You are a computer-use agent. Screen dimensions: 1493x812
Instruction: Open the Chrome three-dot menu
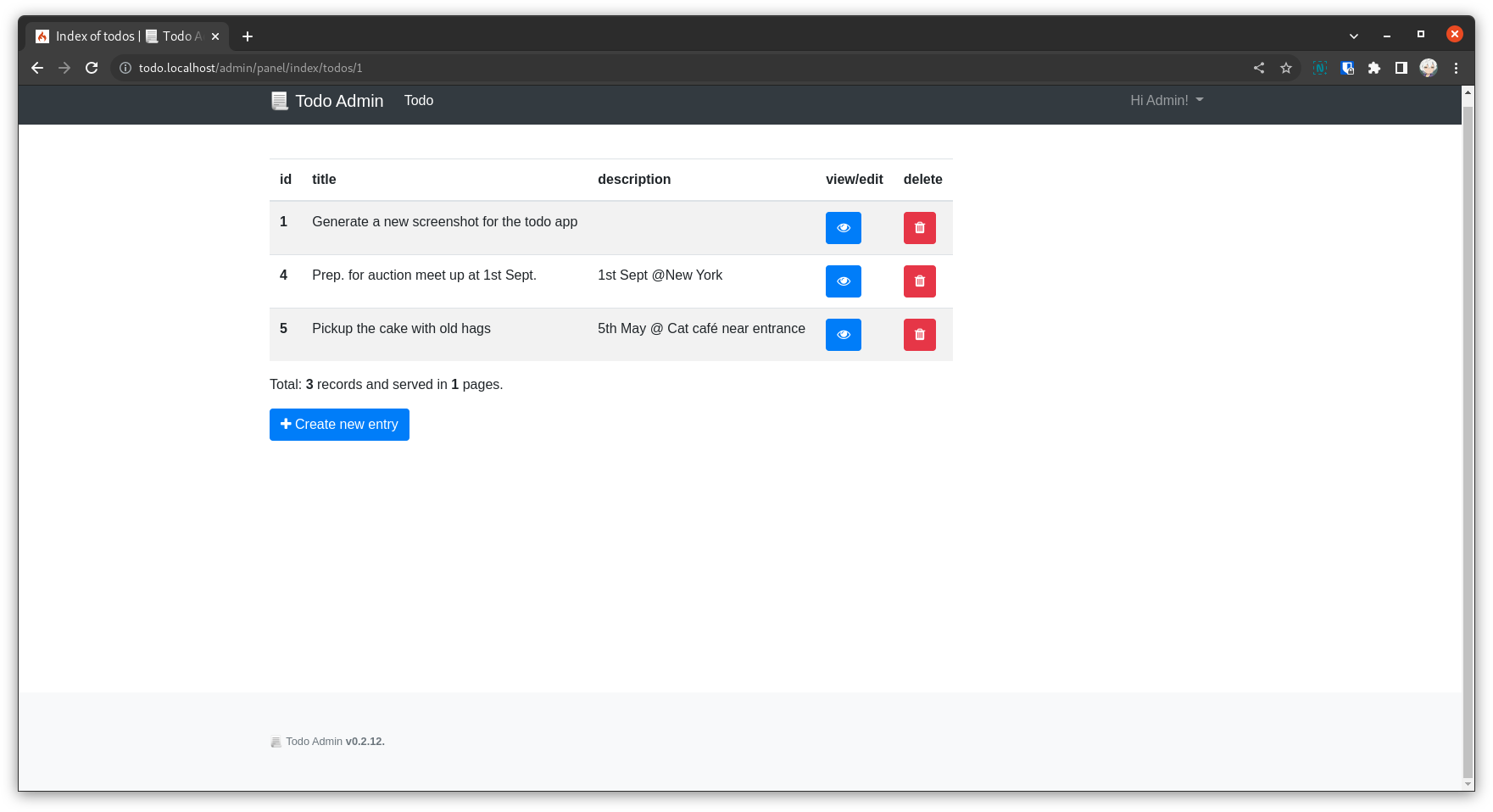1456,68
